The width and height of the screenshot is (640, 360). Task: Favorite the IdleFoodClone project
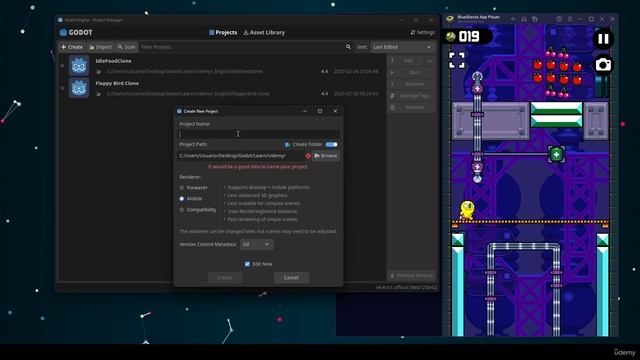click(62, 66)
